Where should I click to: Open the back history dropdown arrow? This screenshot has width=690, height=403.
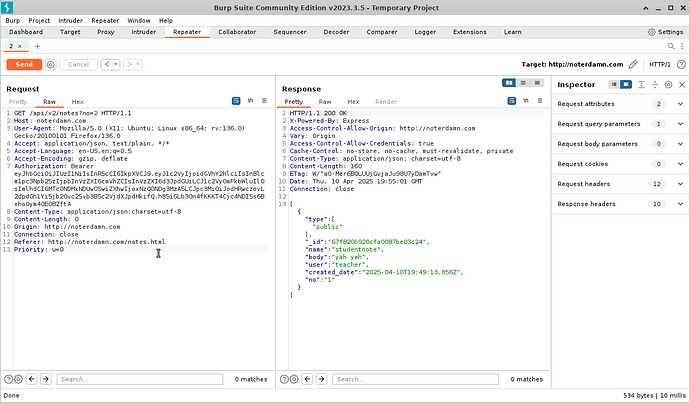pos(116,65)
